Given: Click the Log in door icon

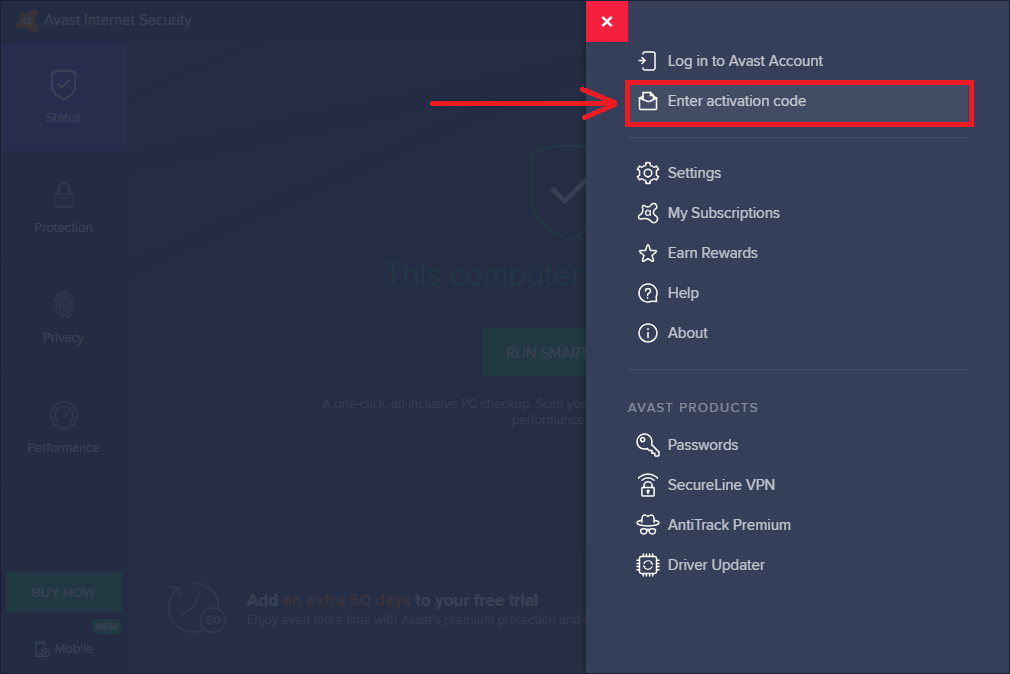Looking at the screenshot, I should click(x=648, y=61).
